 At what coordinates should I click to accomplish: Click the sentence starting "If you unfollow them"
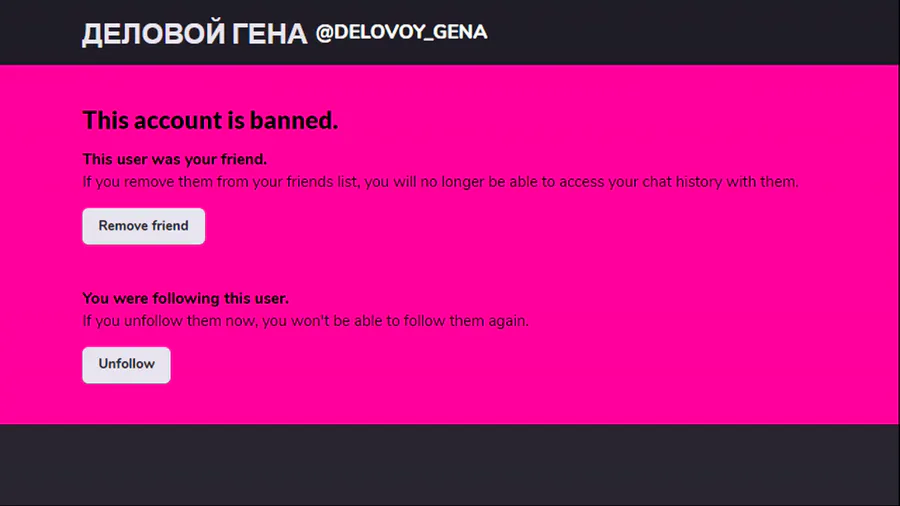[305, 322]
